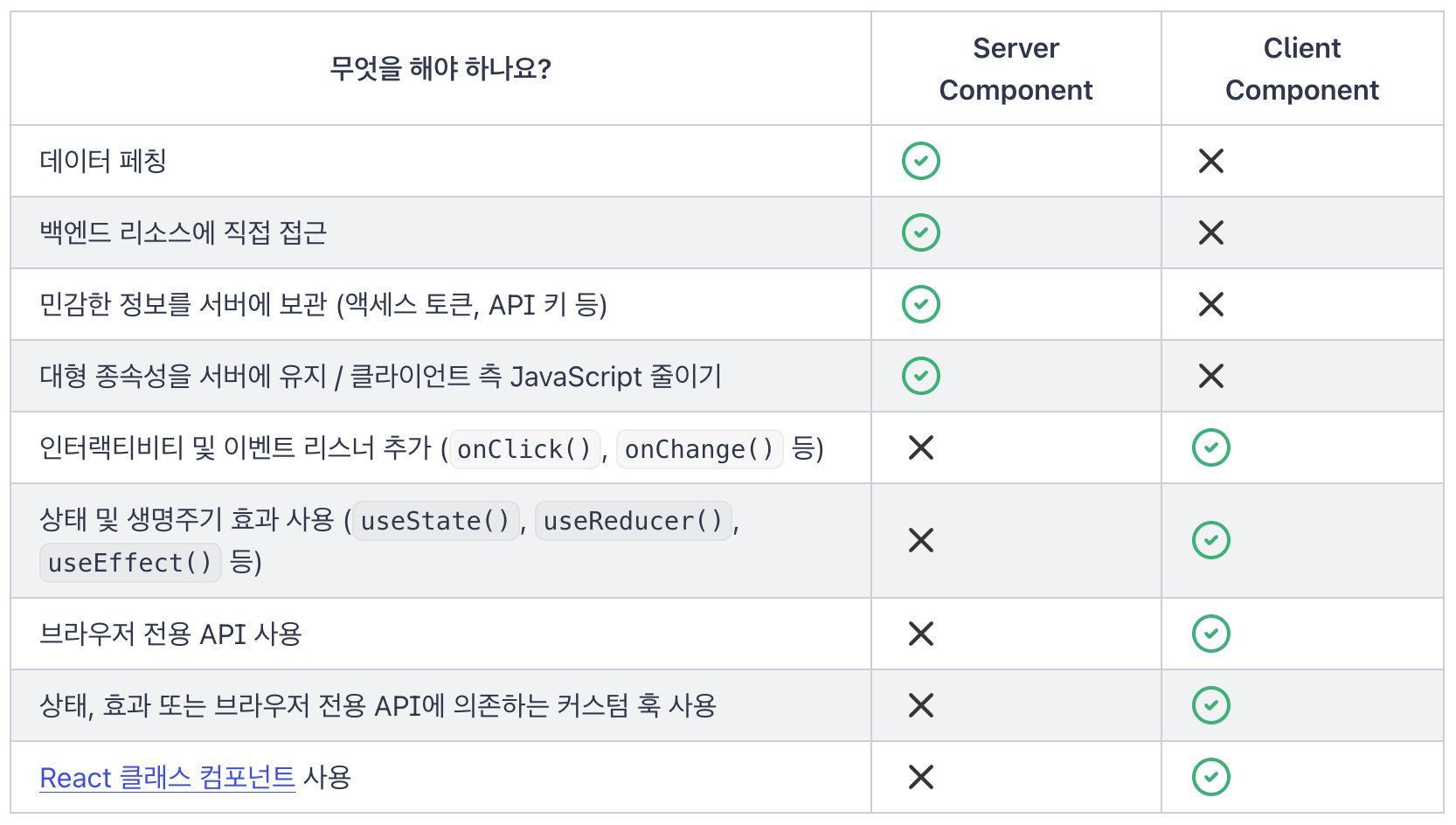
Task: Click the useReducer() inline code label
Action: pos(633,521)
